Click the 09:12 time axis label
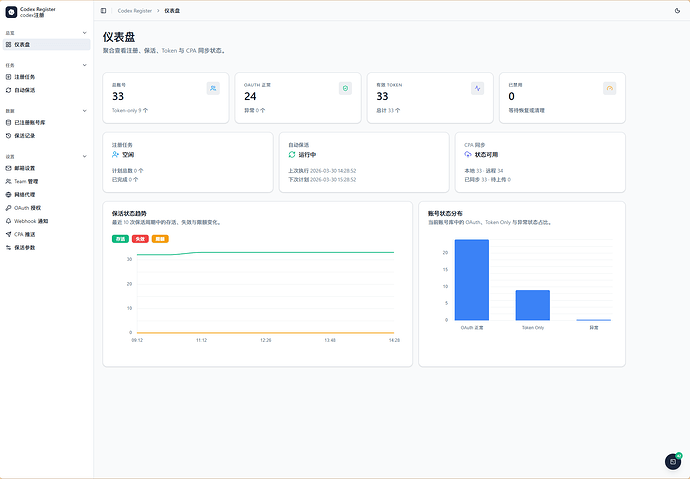This screenshot has width=690, height=479. [137, 340]
